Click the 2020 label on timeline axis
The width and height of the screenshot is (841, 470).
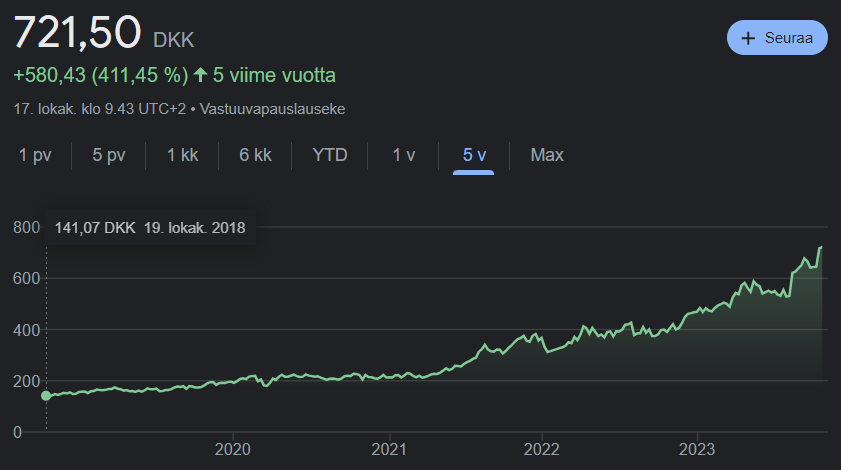[232, 450]
